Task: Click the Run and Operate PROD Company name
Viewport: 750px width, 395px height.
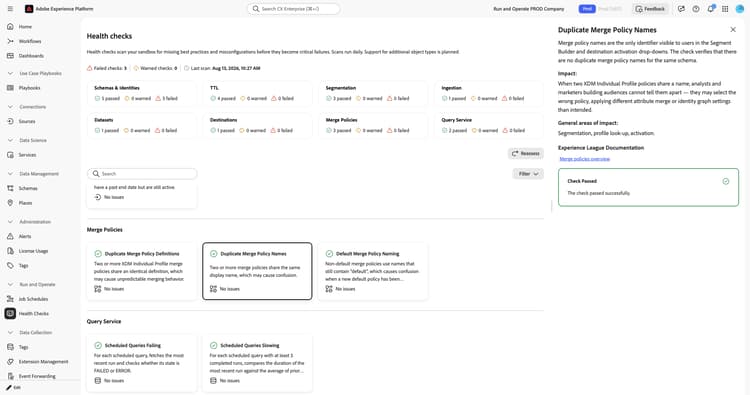Action: pos(529,9)
